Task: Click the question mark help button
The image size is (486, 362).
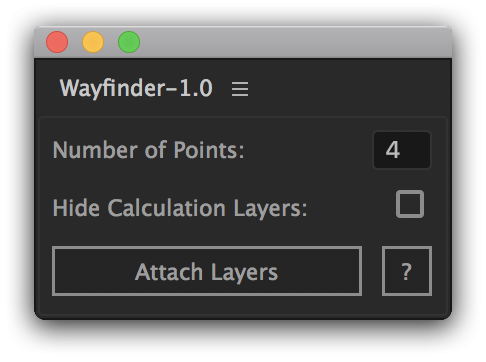Action: pyautogui.click(x=407, y=271)
